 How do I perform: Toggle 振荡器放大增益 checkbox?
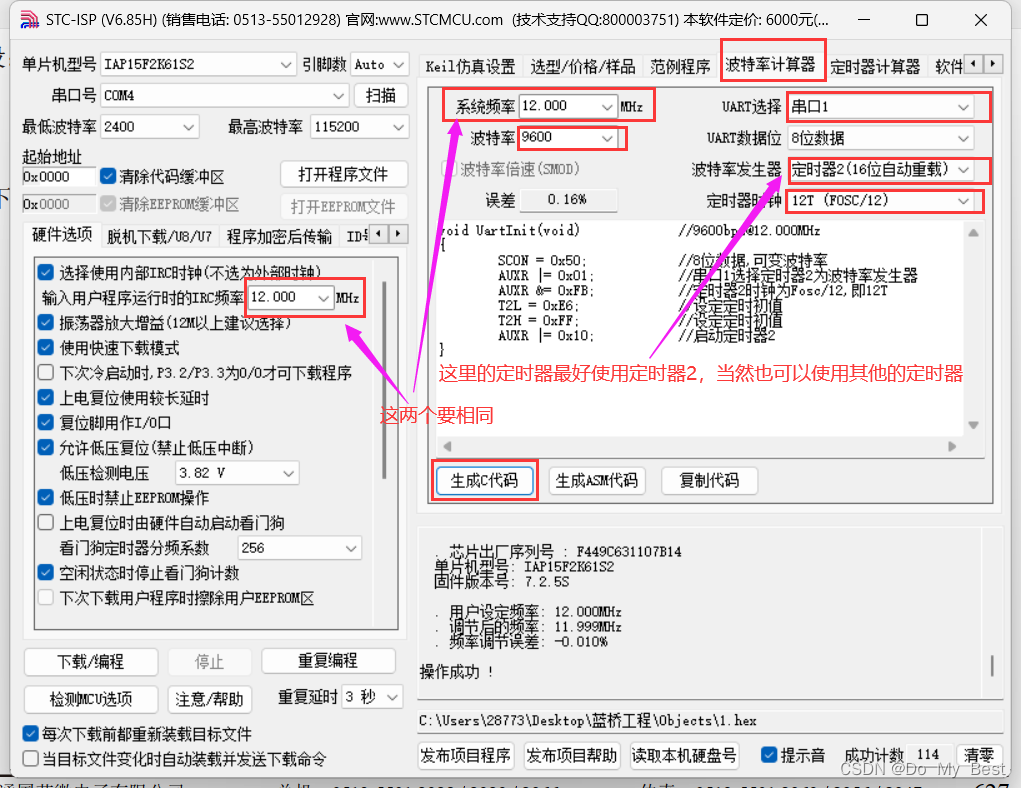pos(46,322)
